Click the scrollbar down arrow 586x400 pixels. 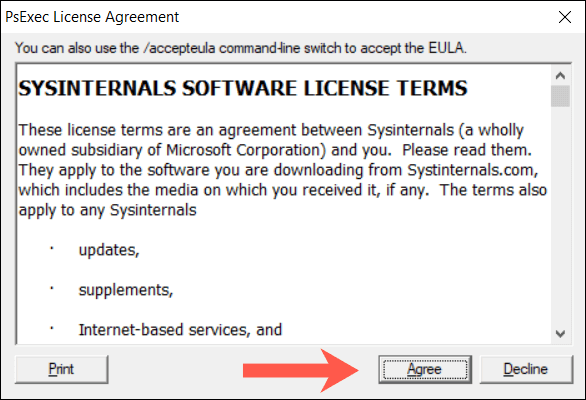[x=560, y=333]
